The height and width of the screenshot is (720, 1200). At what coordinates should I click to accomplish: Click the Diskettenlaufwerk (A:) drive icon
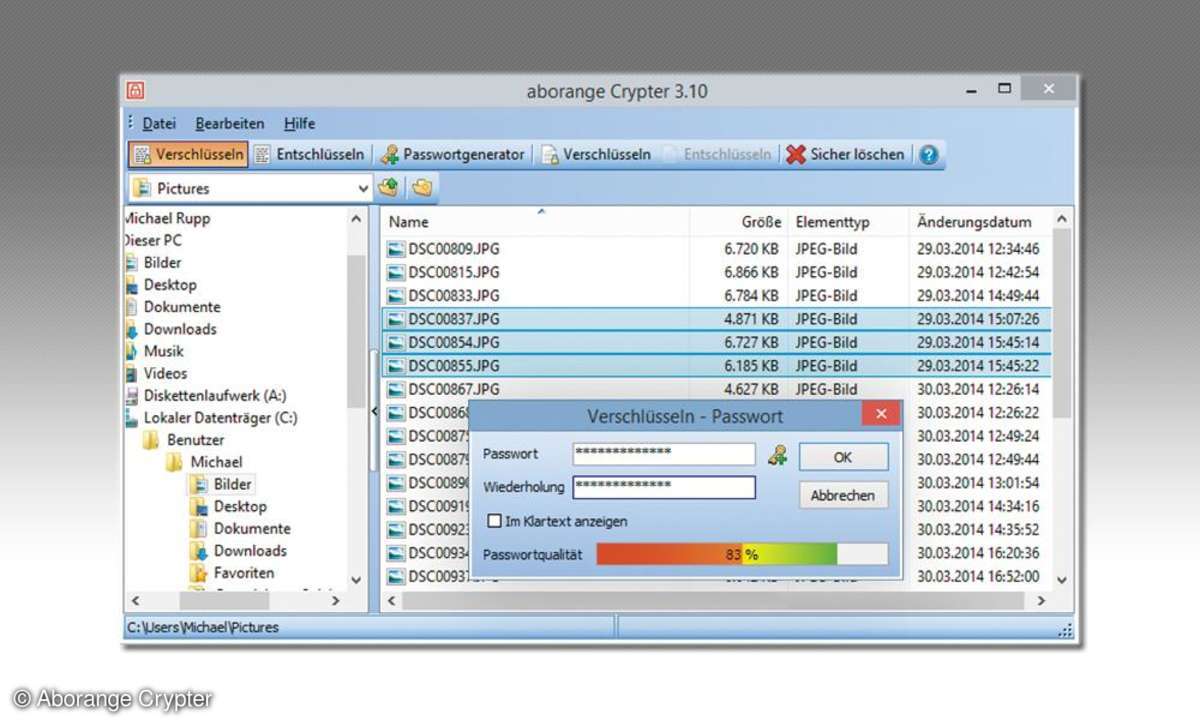coord(132,395)
